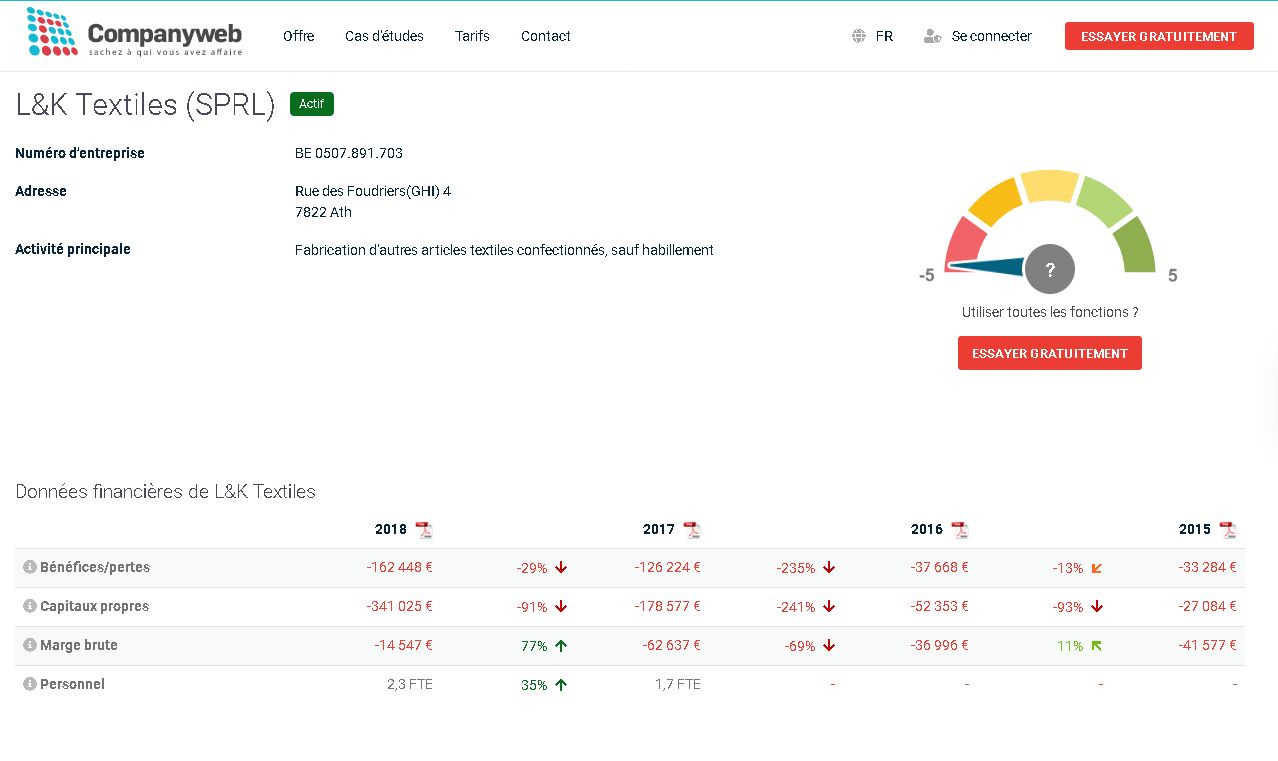Click the 2017 equity value -178 577 €
1278x761 pixels.
click(668, 606)
